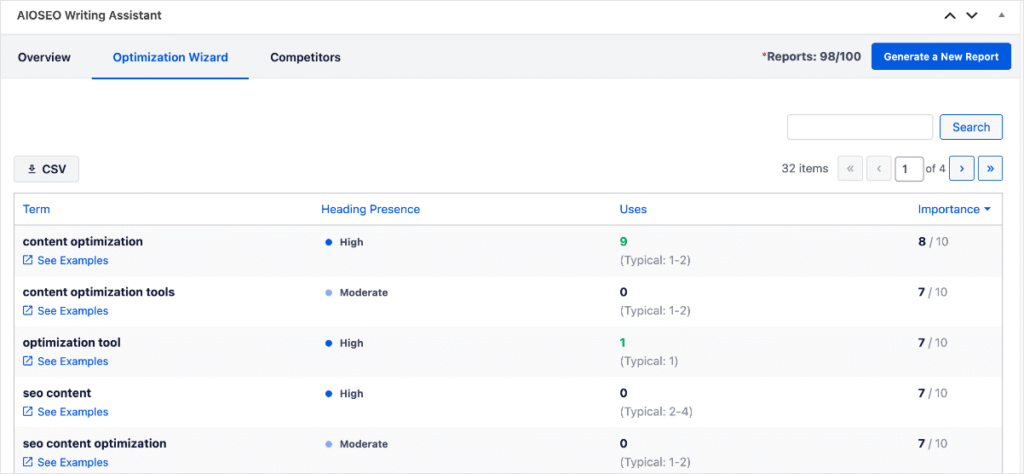Click the Reports: 98/100 counter

click(x=811, y=57)
